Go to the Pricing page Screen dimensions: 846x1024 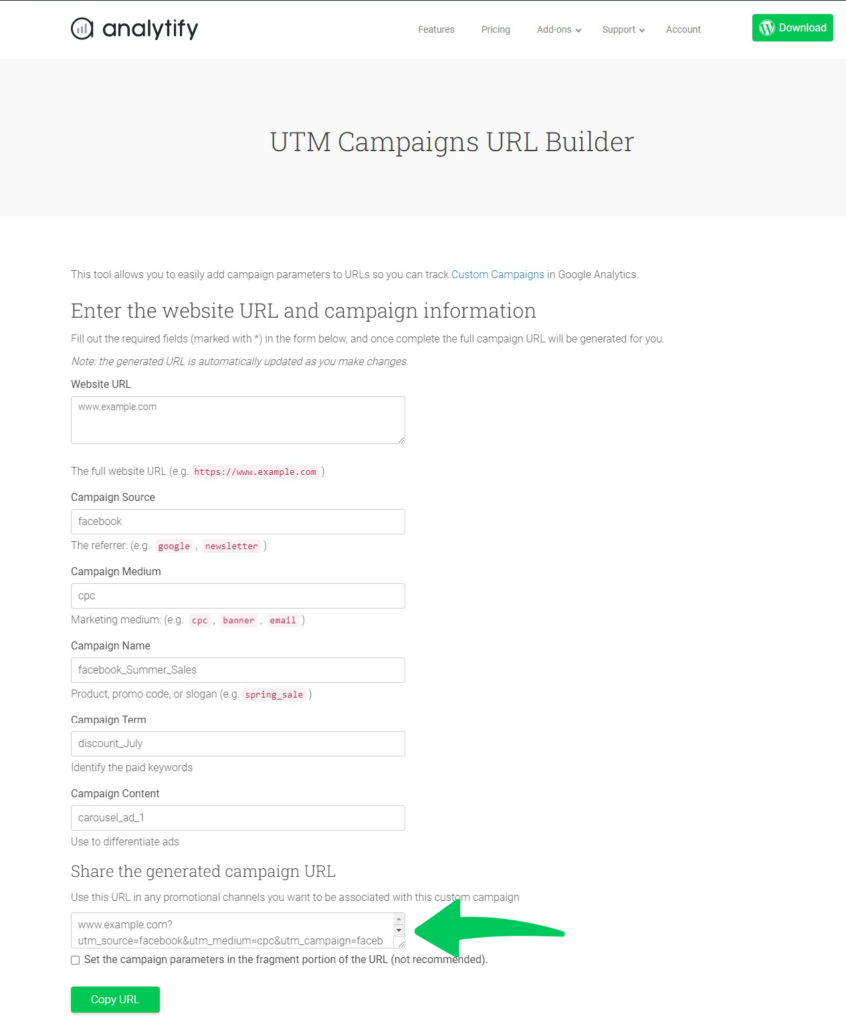495,29
